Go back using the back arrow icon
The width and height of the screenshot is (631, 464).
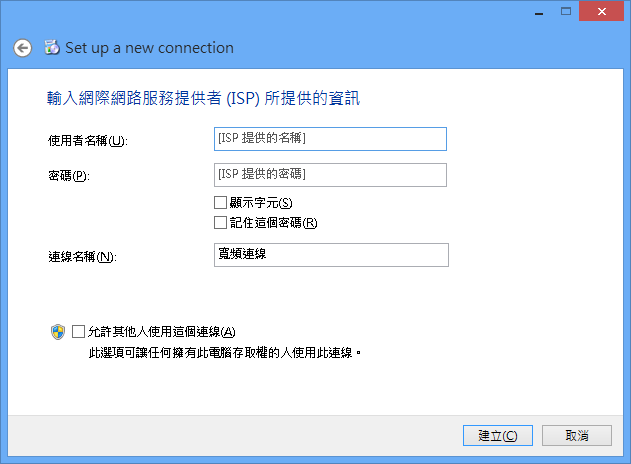click(23, 48)
